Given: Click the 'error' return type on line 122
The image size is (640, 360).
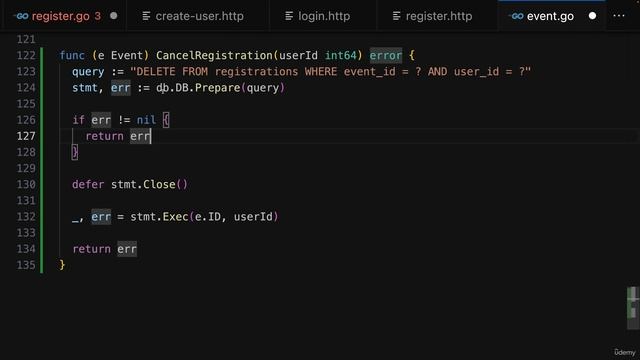Looking at the screenshot, I should (386, 55).
